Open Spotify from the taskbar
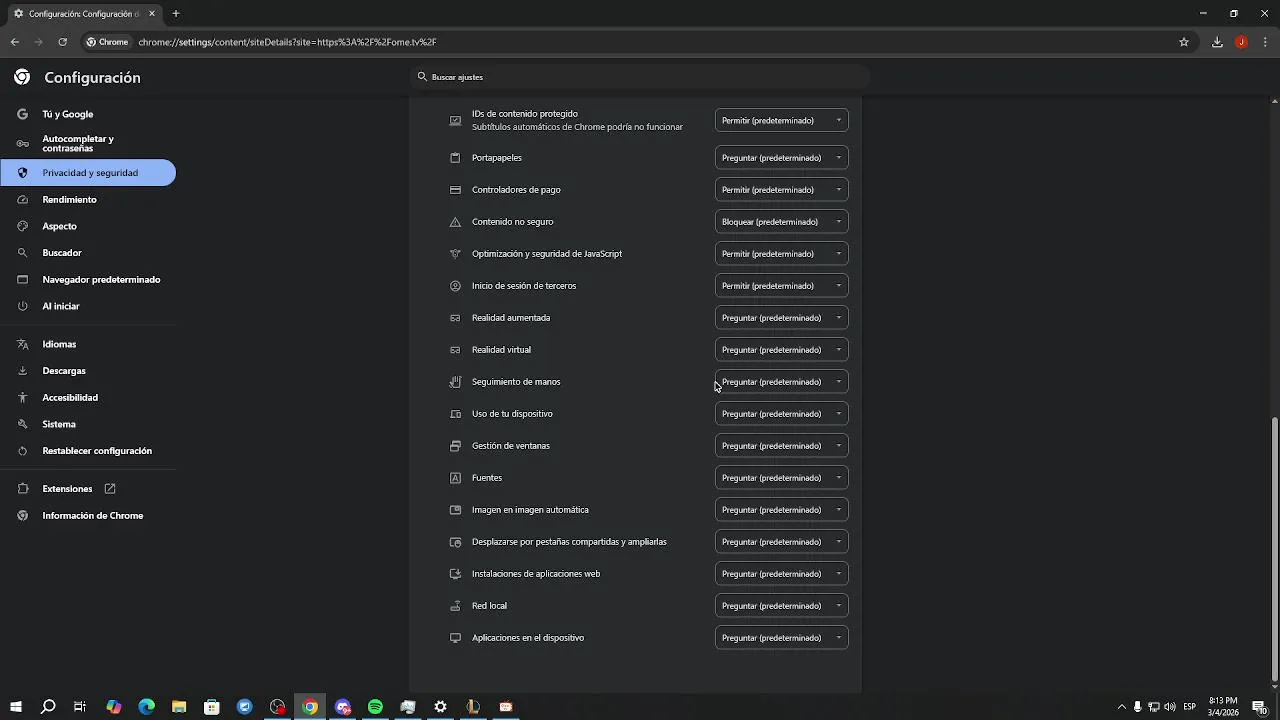 [375, 707]
